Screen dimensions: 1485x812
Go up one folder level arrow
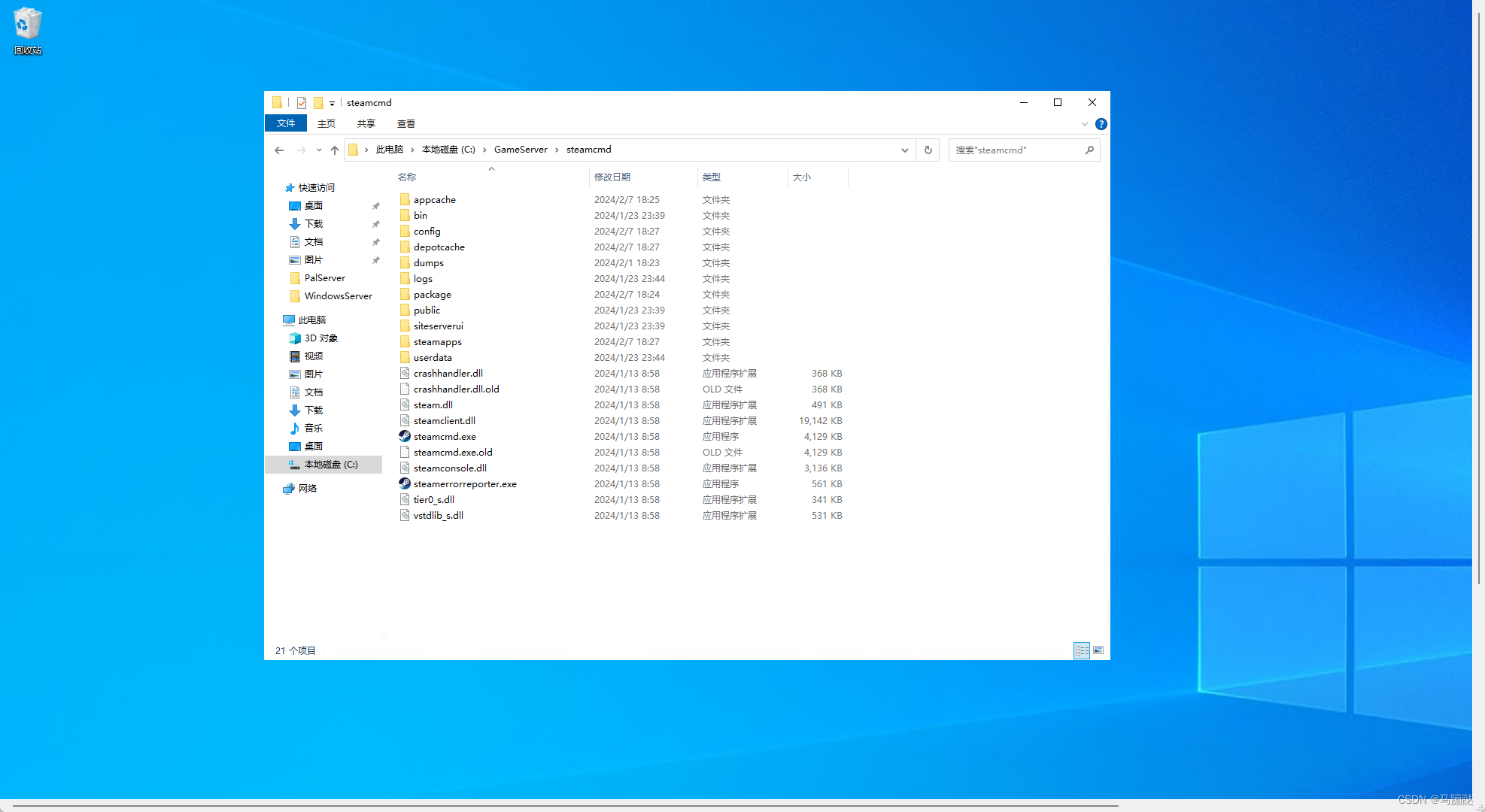tap(335, 150)
